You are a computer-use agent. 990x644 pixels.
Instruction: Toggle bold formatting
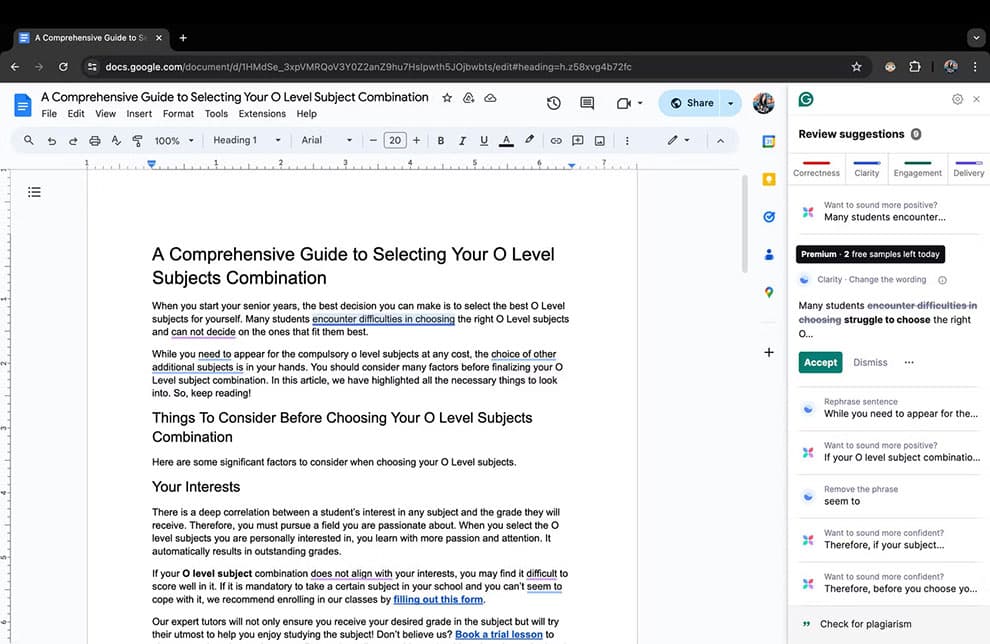coord(441,141)
